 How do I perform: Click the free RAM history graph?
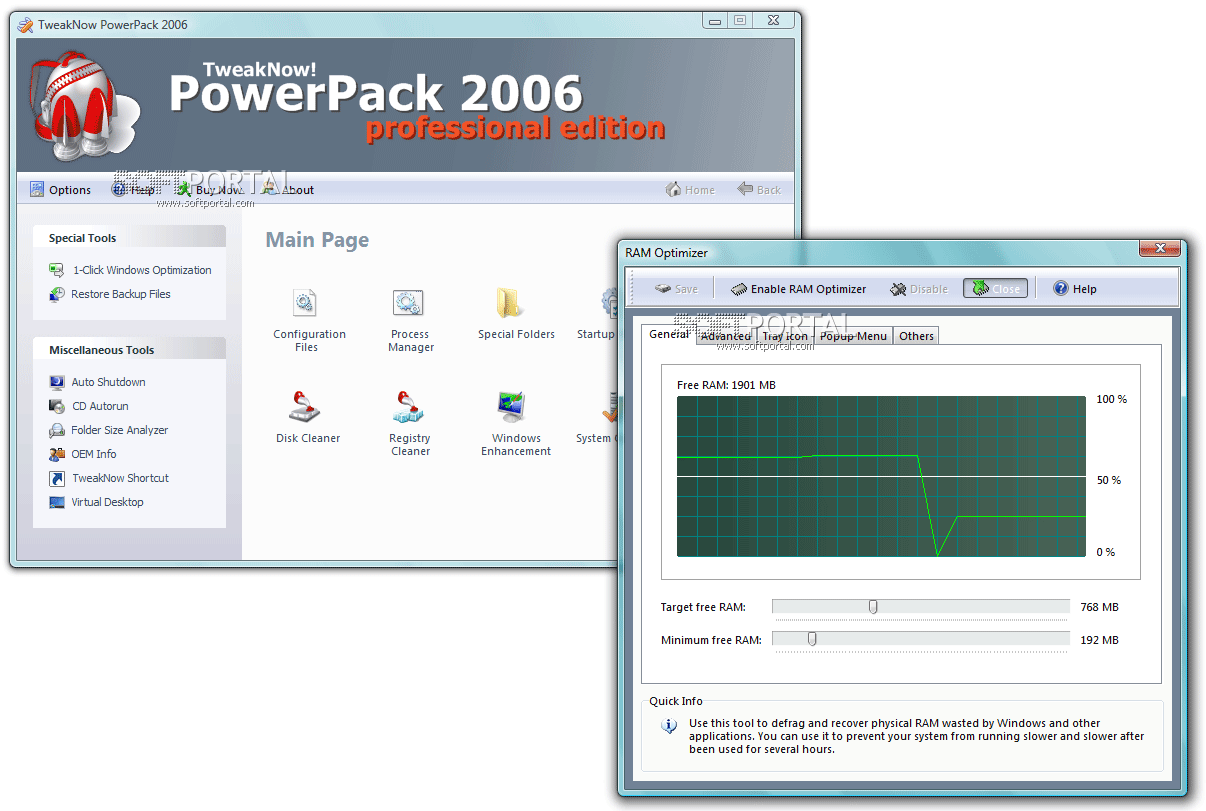pos(881,476)
